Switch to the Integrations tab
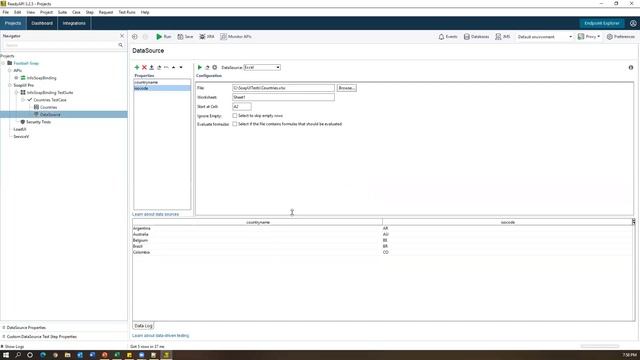Screen dimensions: 640x360 (x=74, y=23)
